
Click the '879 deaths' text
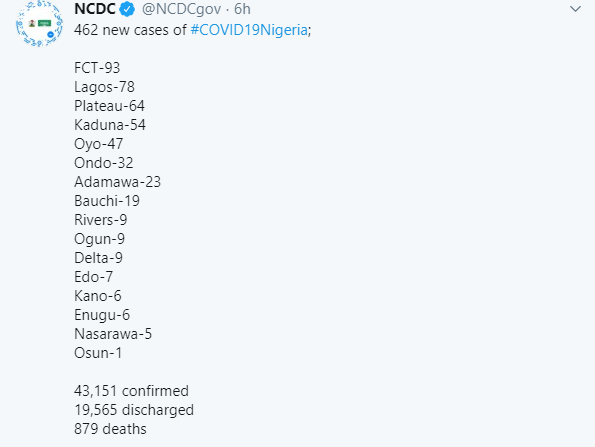click(x=110, y=429)
